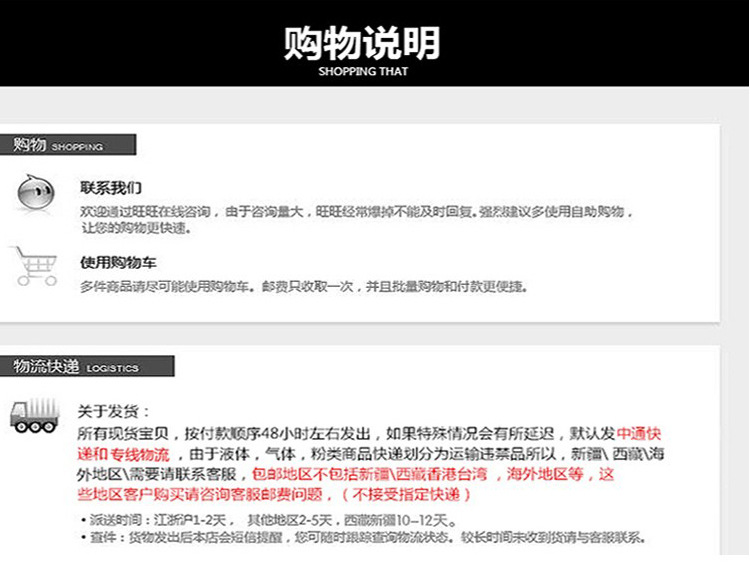
Task: Select the 物流快递 LOGISTICS section tab
Action: [87, 367]
